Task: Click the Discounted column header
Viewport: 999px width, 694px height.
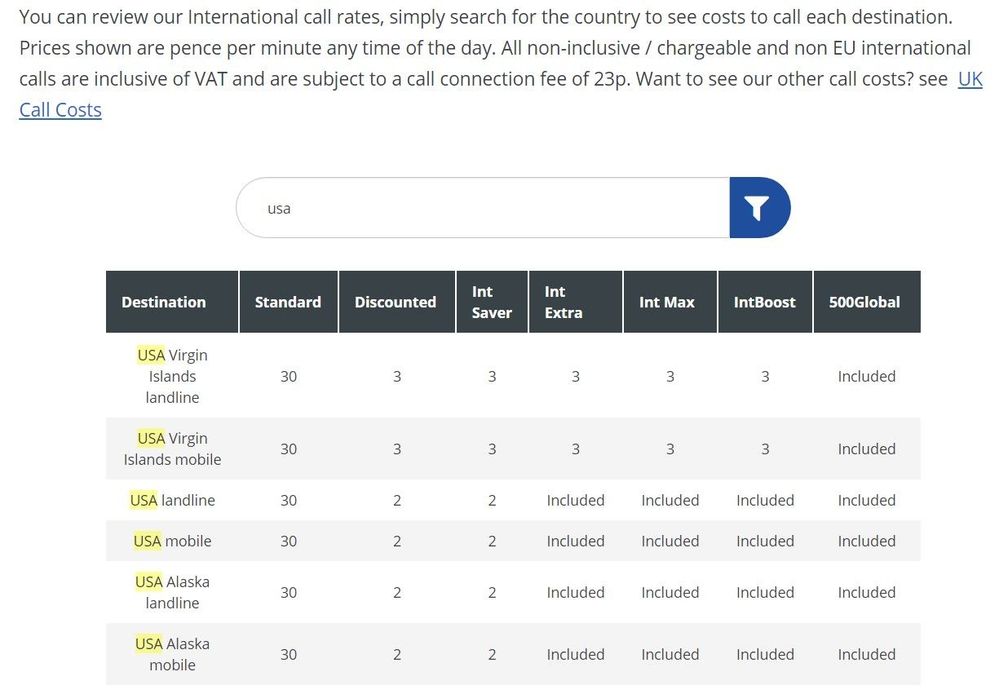Action: coord(397,302)
